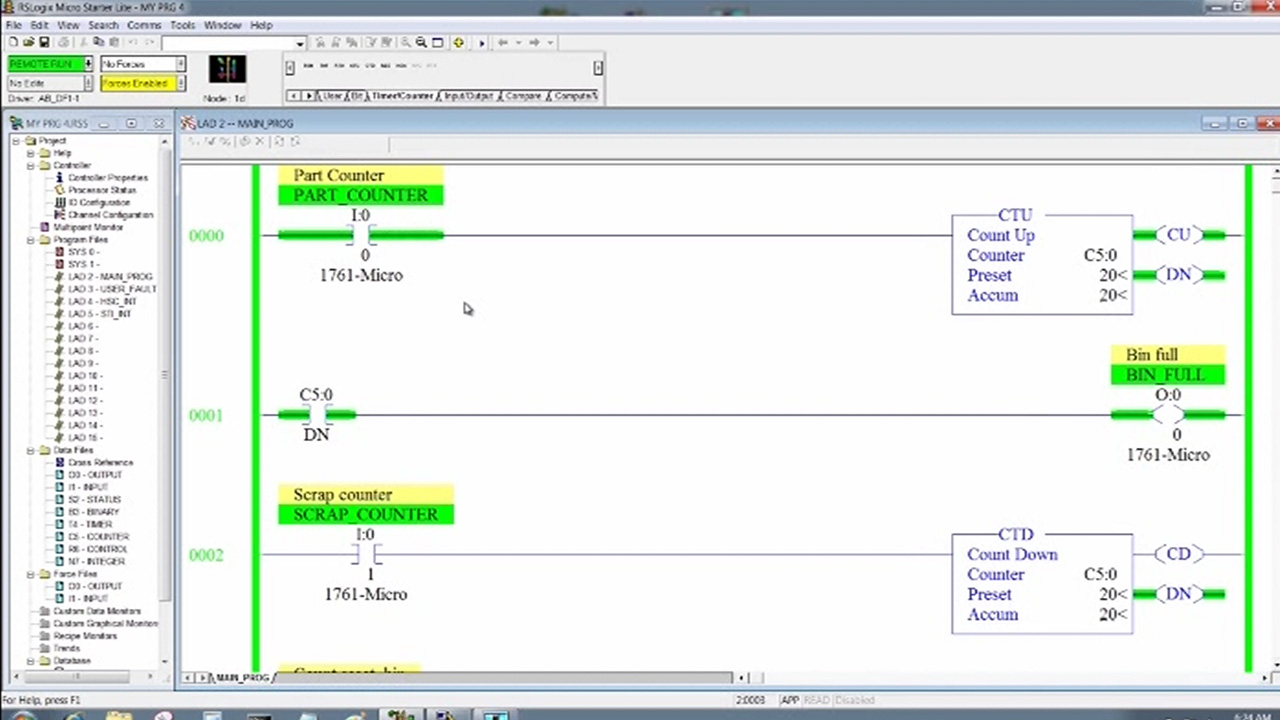Click the communications ladder animation icon

(x=227, y=69)
